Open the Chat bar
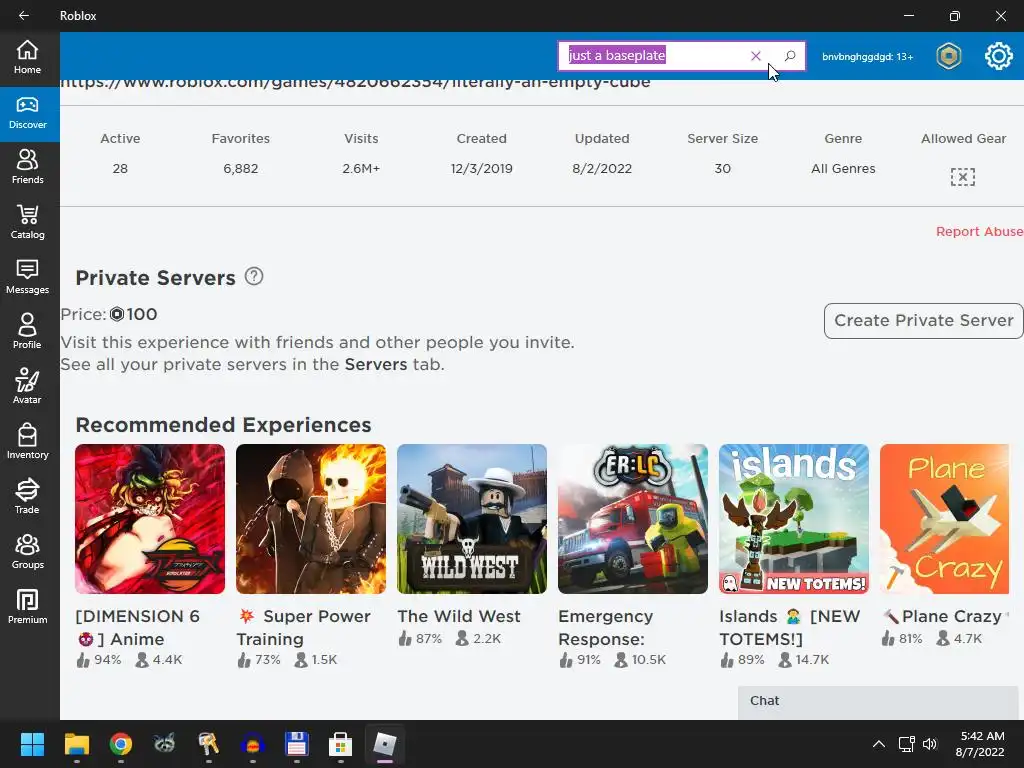1024x768 pixels. point(878,701)
